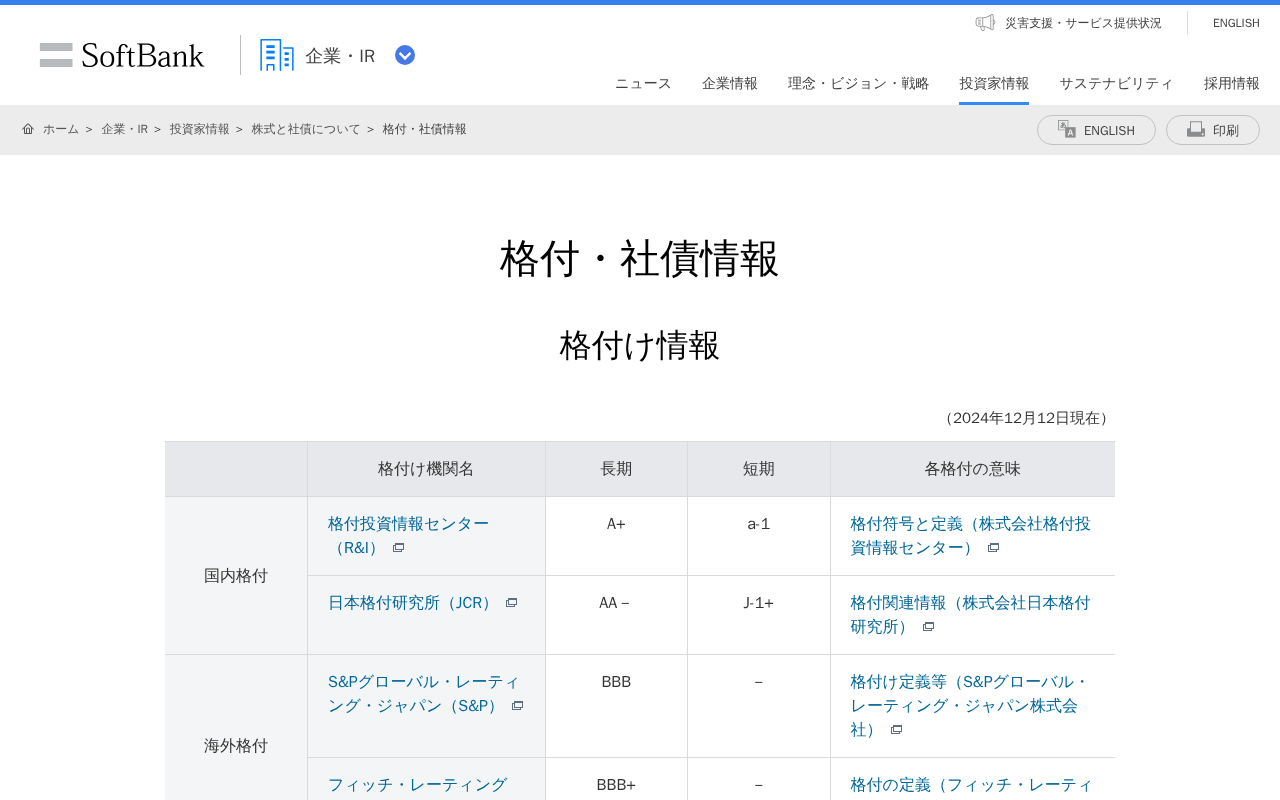Open the 採用情報 menu
1280x800 pixels.
point(1232,83)
